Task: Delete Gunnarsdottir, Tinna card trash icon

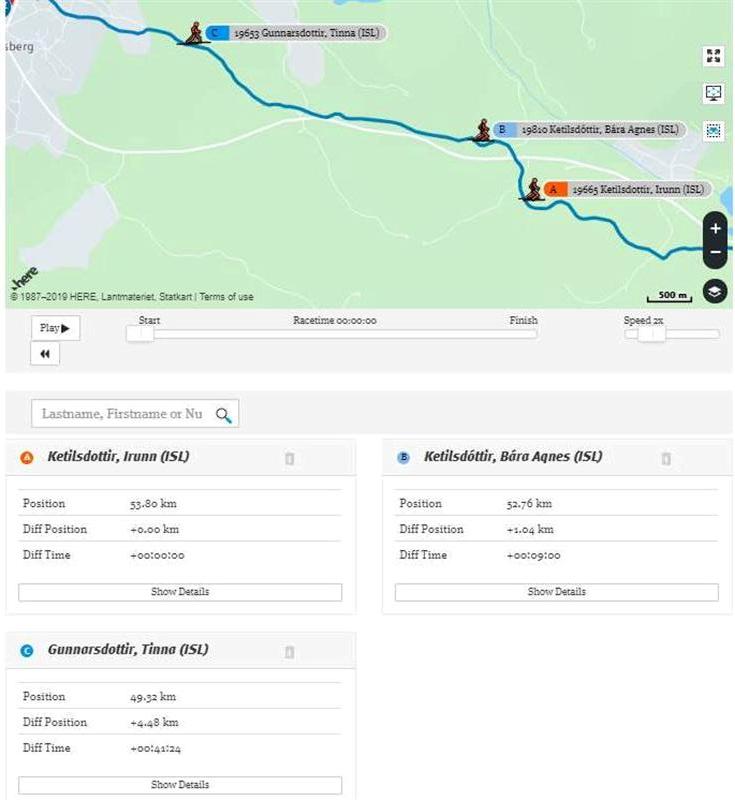Action: tap(289, 651)
